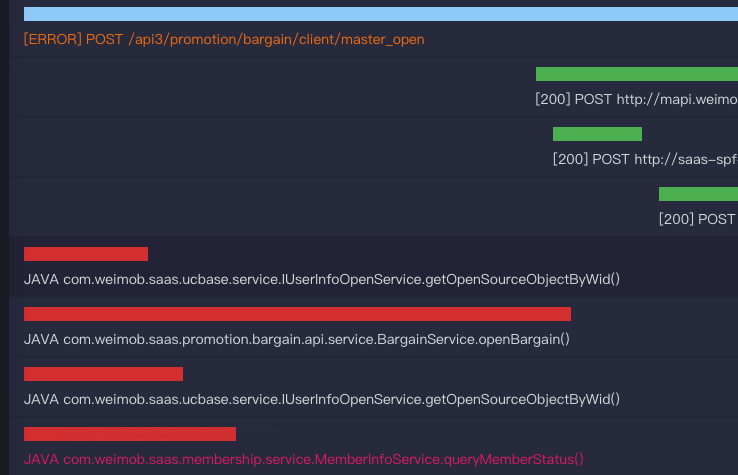Select the blue root span duration bar
The width and height of the screenshot is (738, 475).
click(x=381, y=14)
